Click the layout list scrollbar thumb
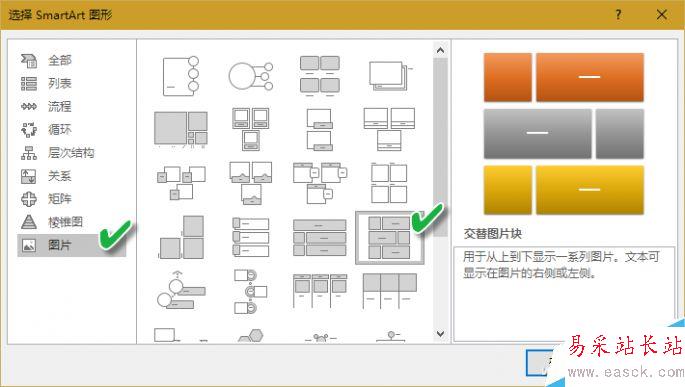The width and height of the screenshot is (685, 387). click(x=440, y=147)
